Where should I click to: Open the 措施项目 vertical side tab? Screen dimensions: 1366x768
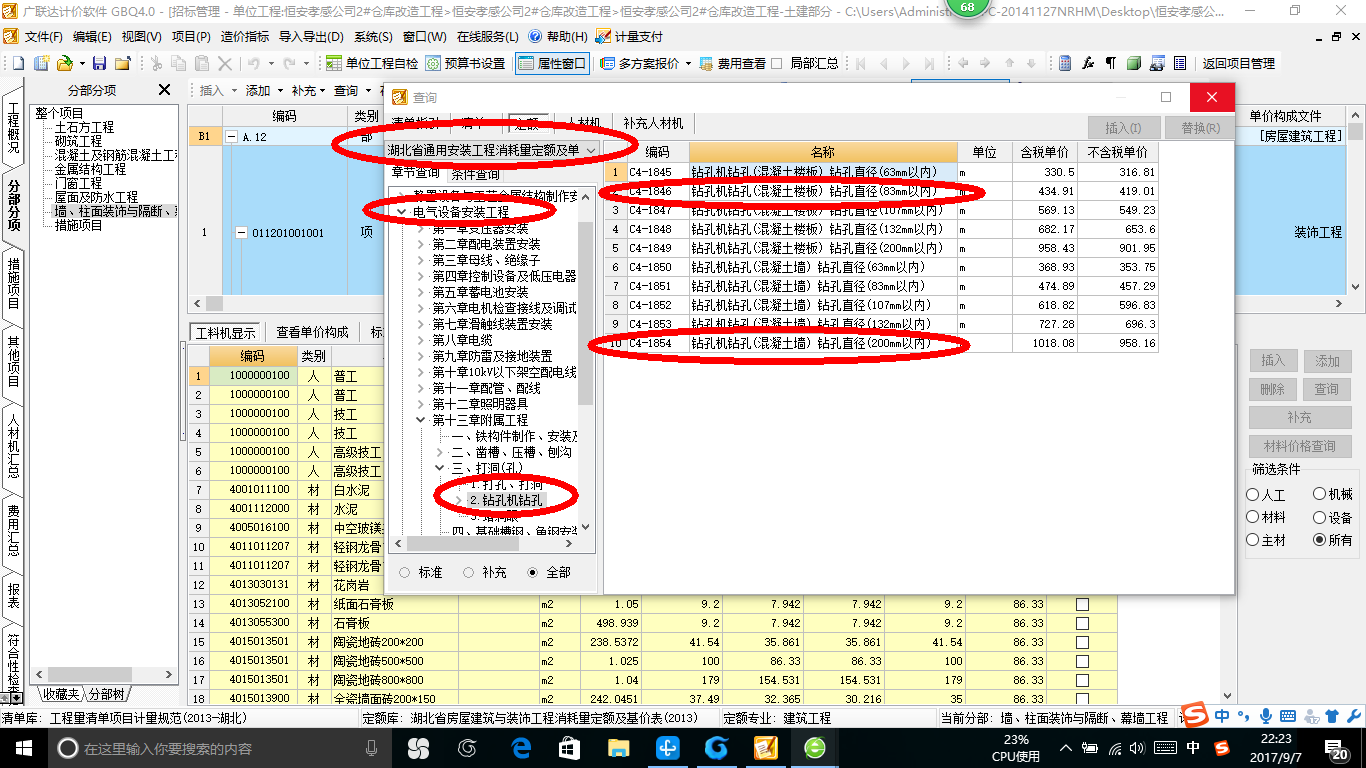tap(13, 283)
